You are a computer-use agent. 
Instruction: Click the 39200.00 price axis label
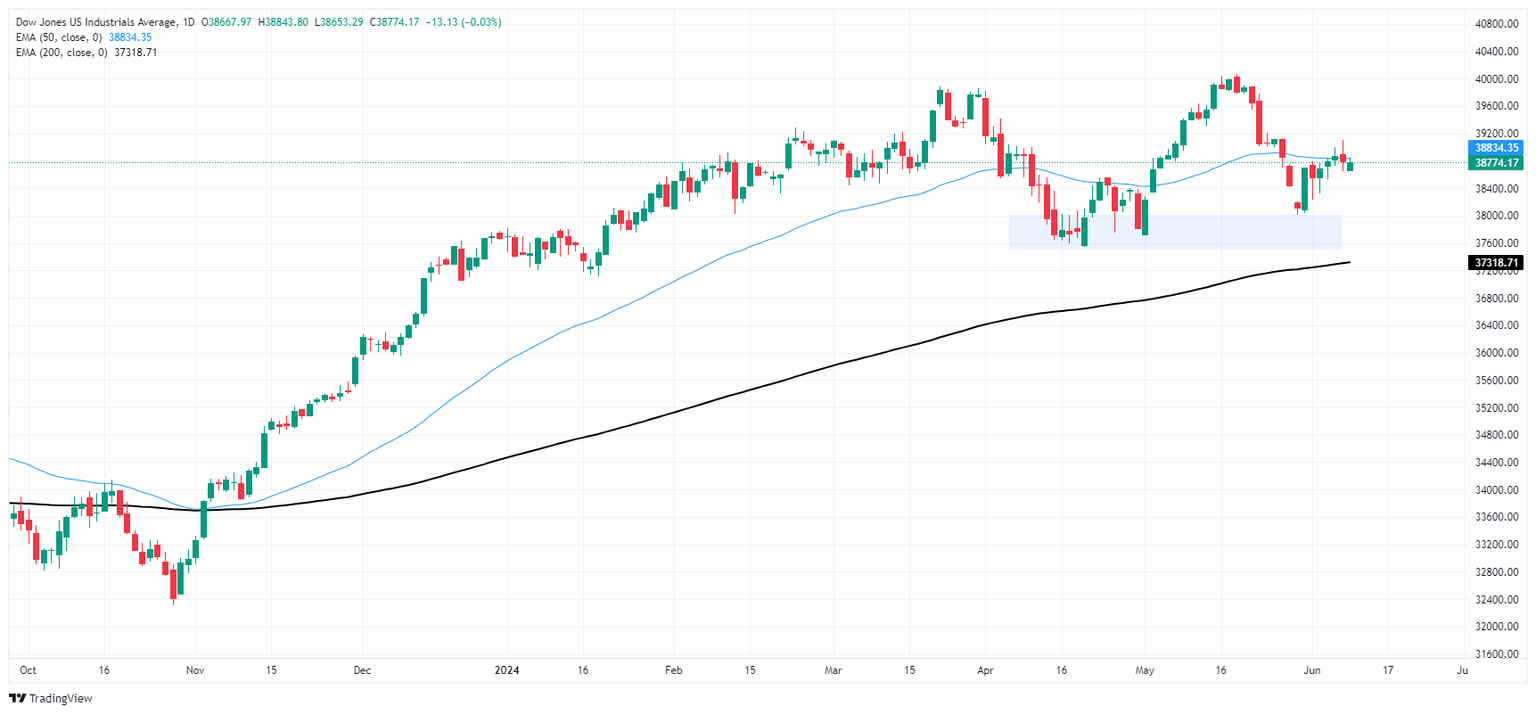[x=1497, y=133]
